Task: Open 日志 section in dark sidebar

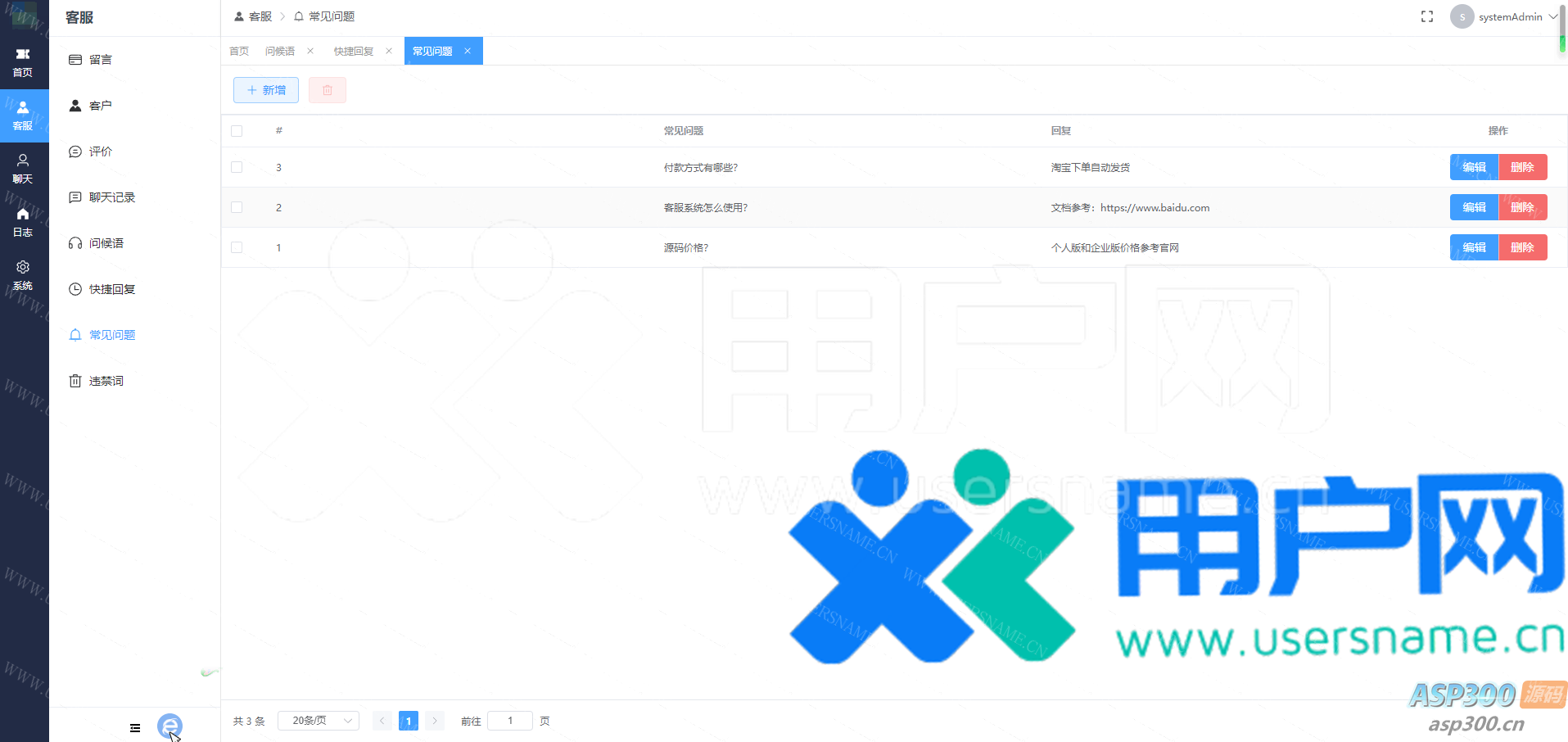Action: click(x=23, y=222)
